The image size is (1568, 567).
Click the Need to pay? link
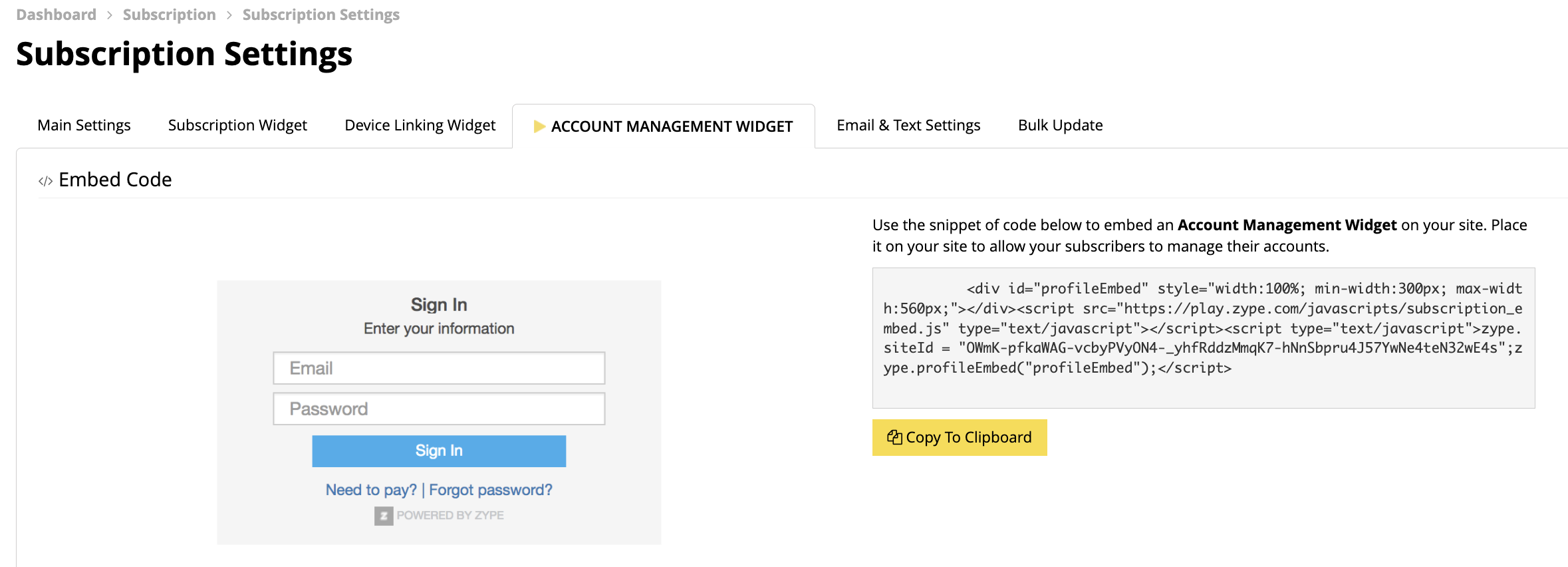pyautogui.click(x=371, y=490)
